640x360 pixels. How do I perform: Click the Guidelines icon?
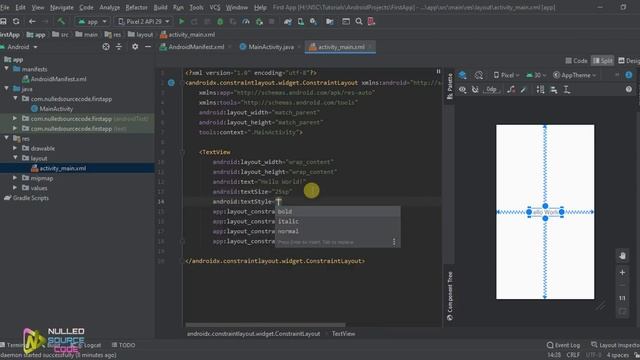pos(567,89)
